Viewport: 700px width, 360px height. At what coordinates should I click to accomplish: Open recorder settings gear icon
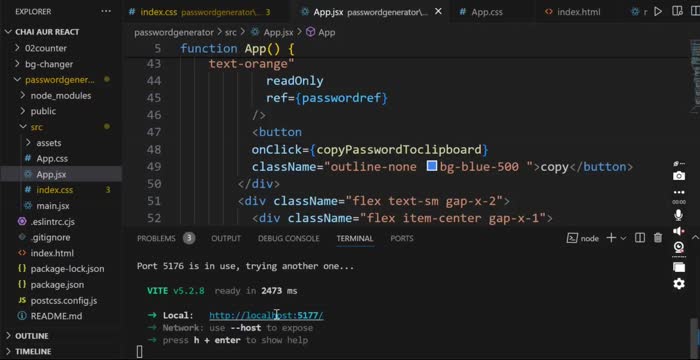[679, 284]
